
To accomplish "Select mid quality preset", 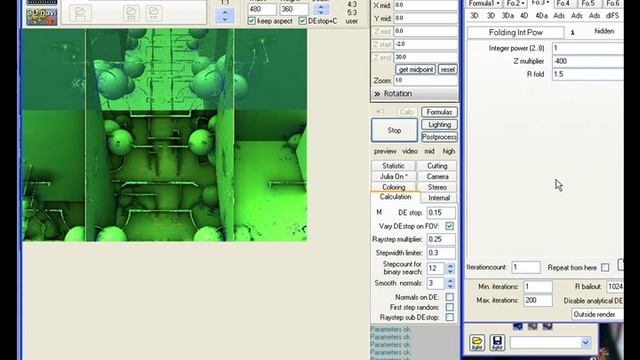I will pos(429,151).
